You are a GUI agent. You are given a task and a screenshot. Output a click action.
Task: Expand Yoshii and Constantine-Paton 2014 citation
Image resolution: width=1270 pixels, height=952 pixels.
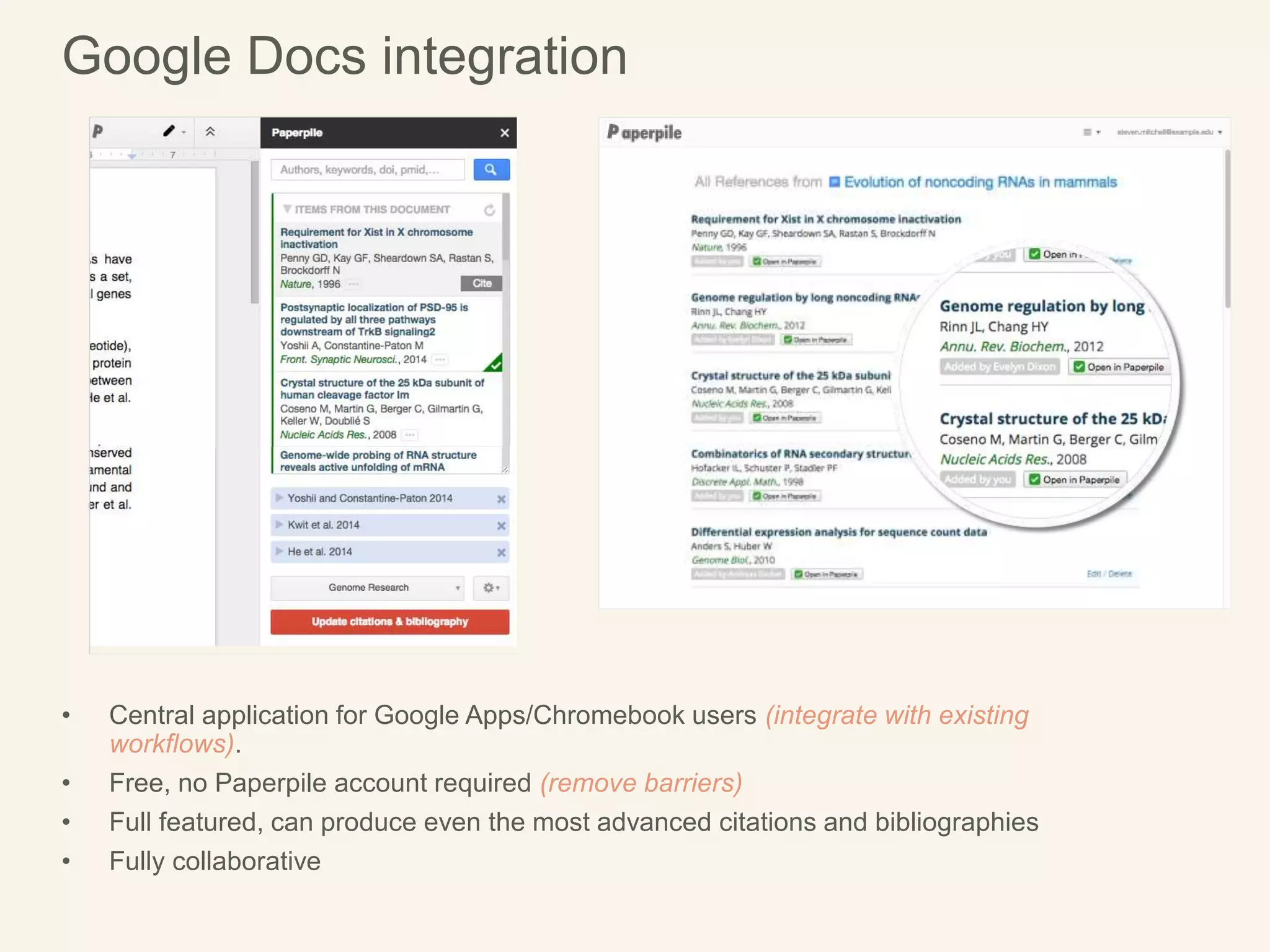coord(279,498)
